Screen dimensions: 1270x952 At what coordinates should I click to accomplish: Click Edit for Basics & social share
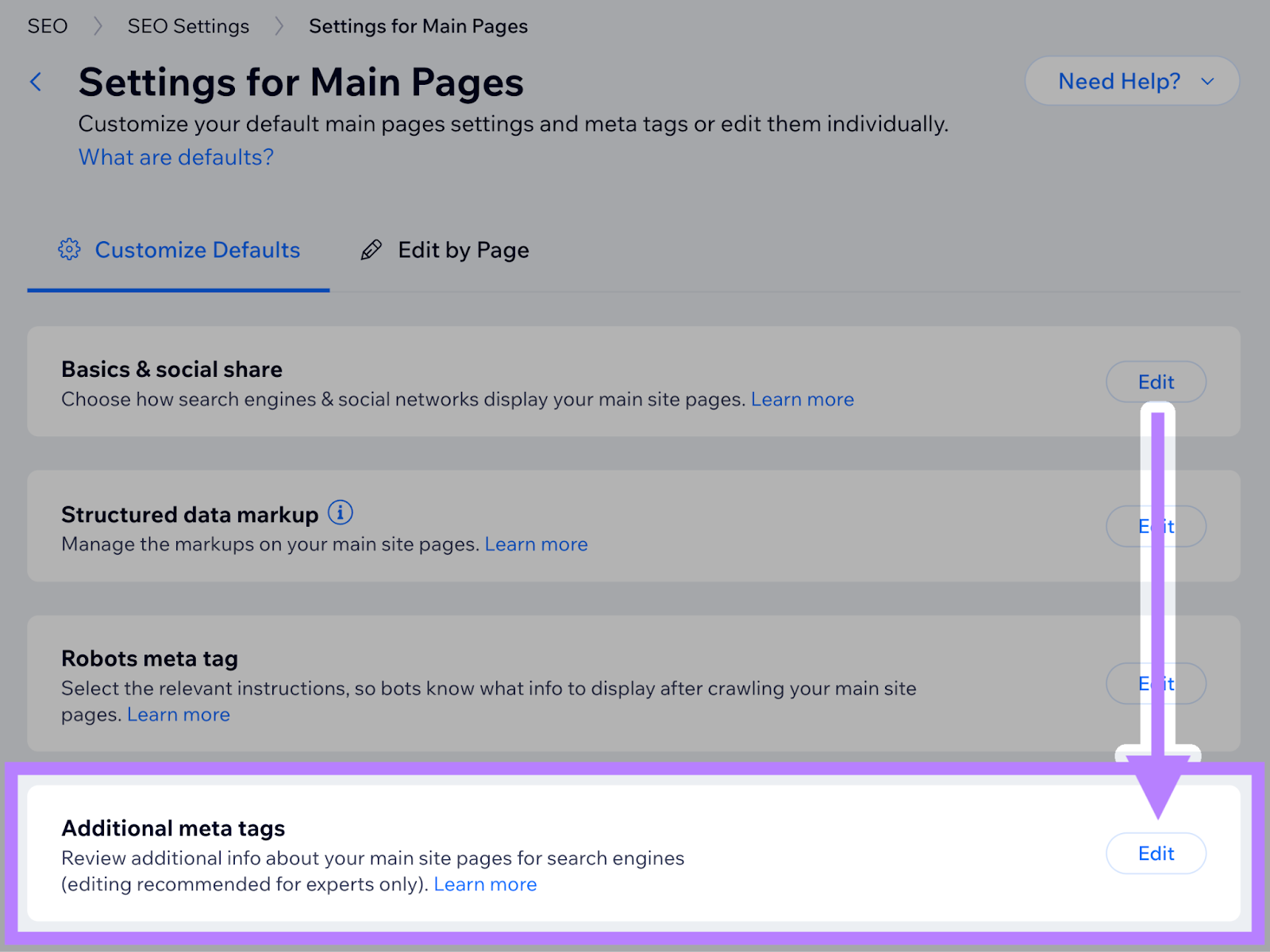pyautogui.click(x=1156, y=382)
